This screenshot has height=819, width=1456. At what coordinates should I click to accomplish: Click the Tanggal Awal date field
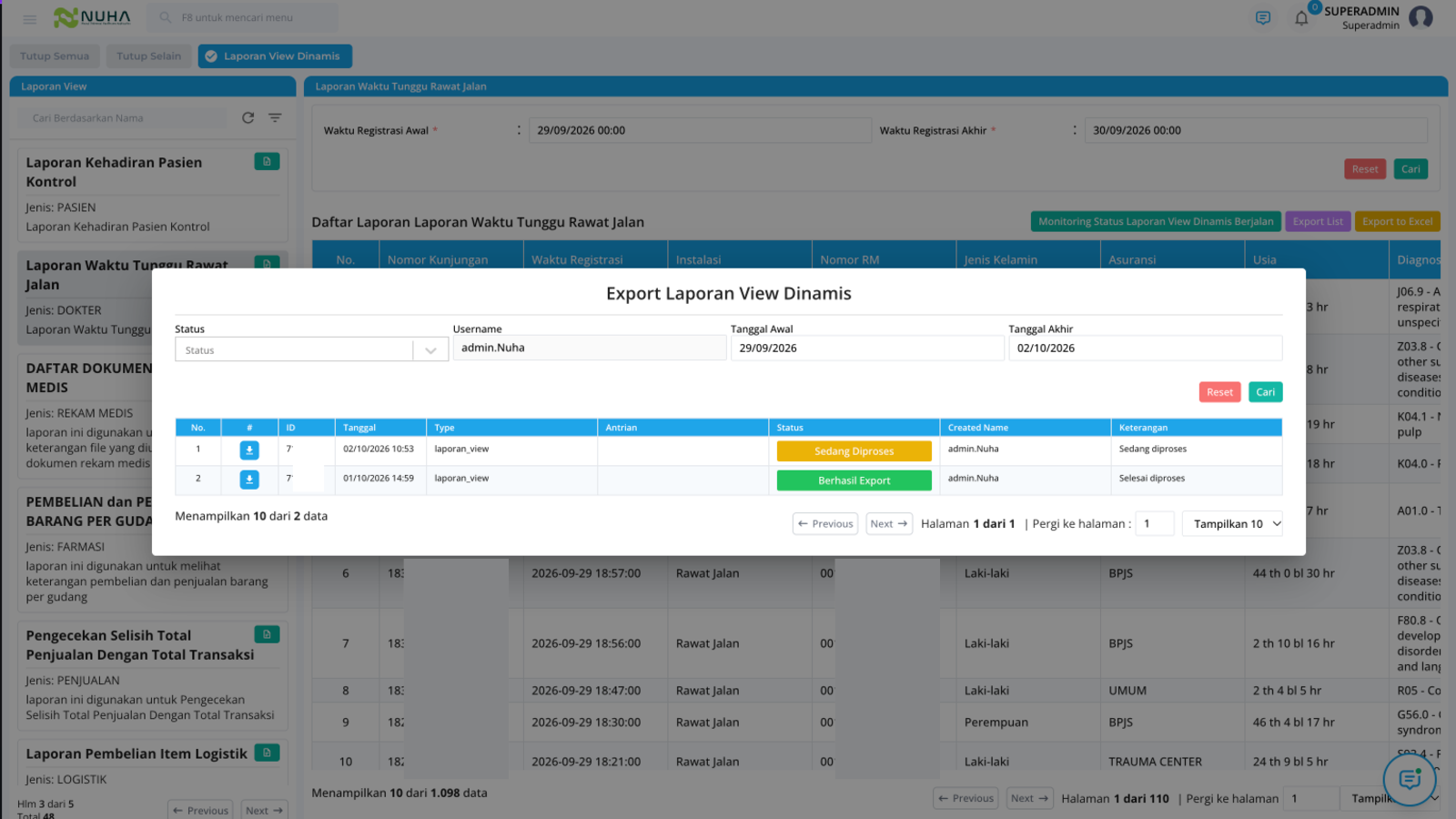coord(867,348)
